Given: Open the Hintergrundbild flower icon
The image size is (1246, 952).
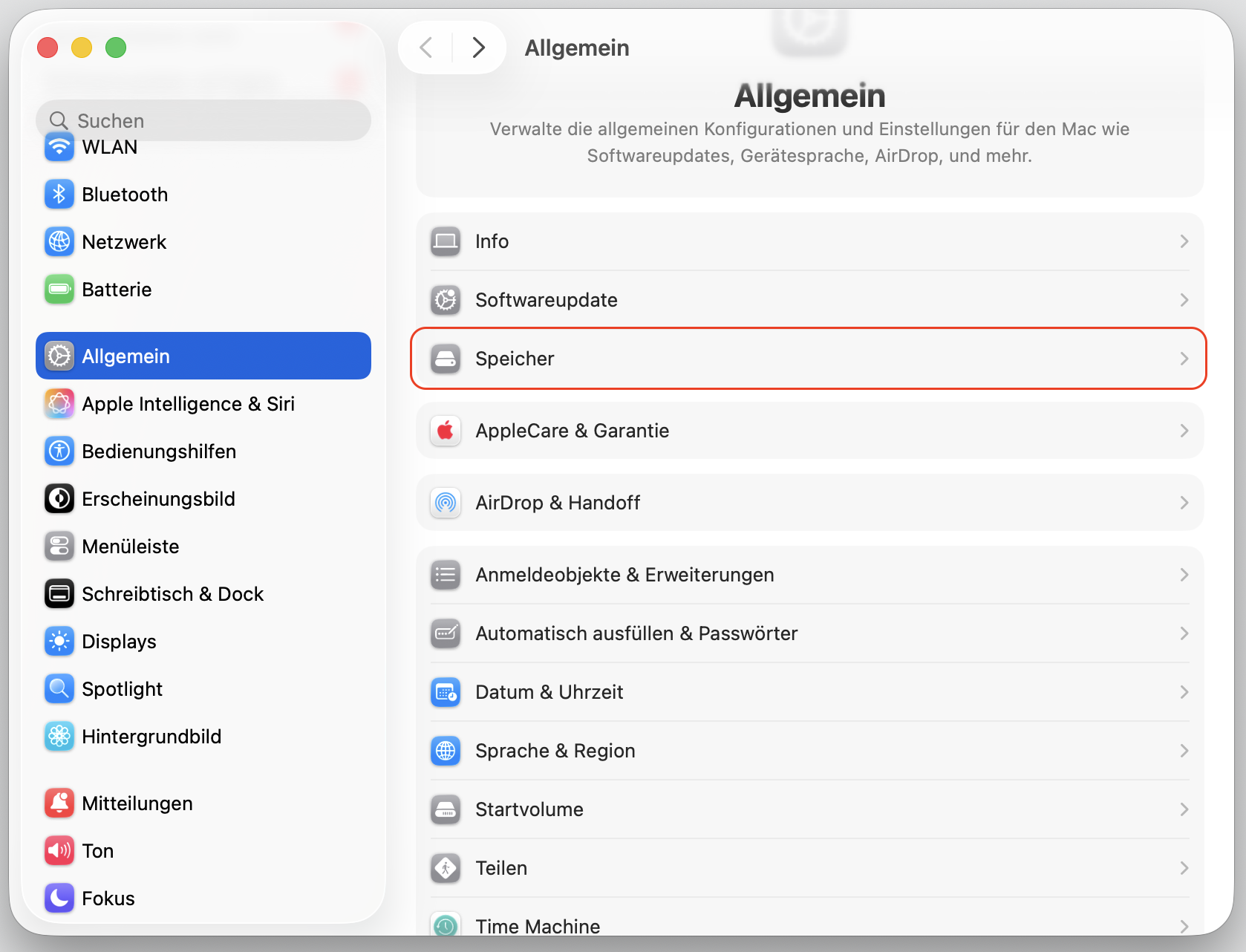Looking at the screenshot, I should tap(59, 737).
